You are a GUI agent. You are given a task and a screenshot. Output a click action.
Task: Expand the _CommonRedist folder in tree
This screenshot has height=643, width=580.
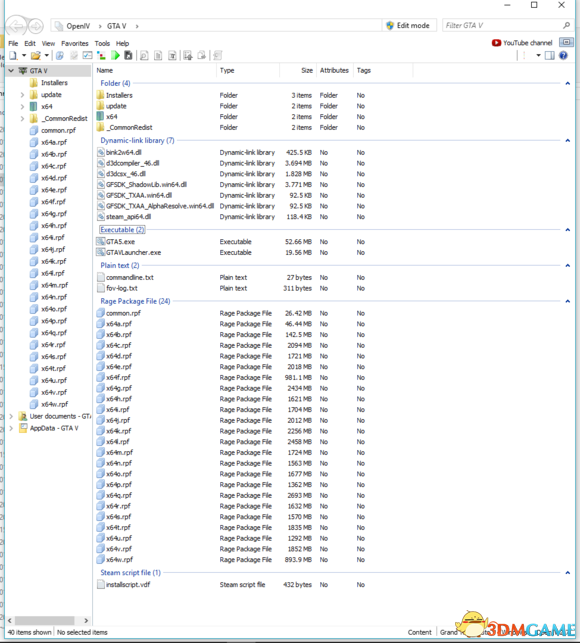click(22, 119)
